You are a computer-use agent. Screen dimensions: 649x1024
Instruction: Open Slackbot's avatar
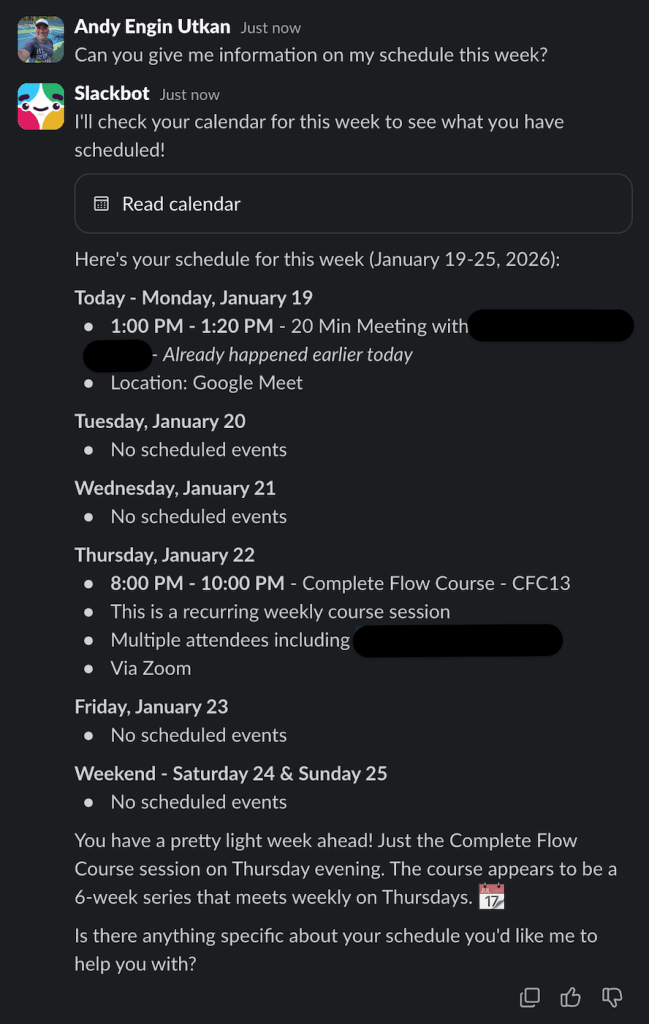pos(40,106)
